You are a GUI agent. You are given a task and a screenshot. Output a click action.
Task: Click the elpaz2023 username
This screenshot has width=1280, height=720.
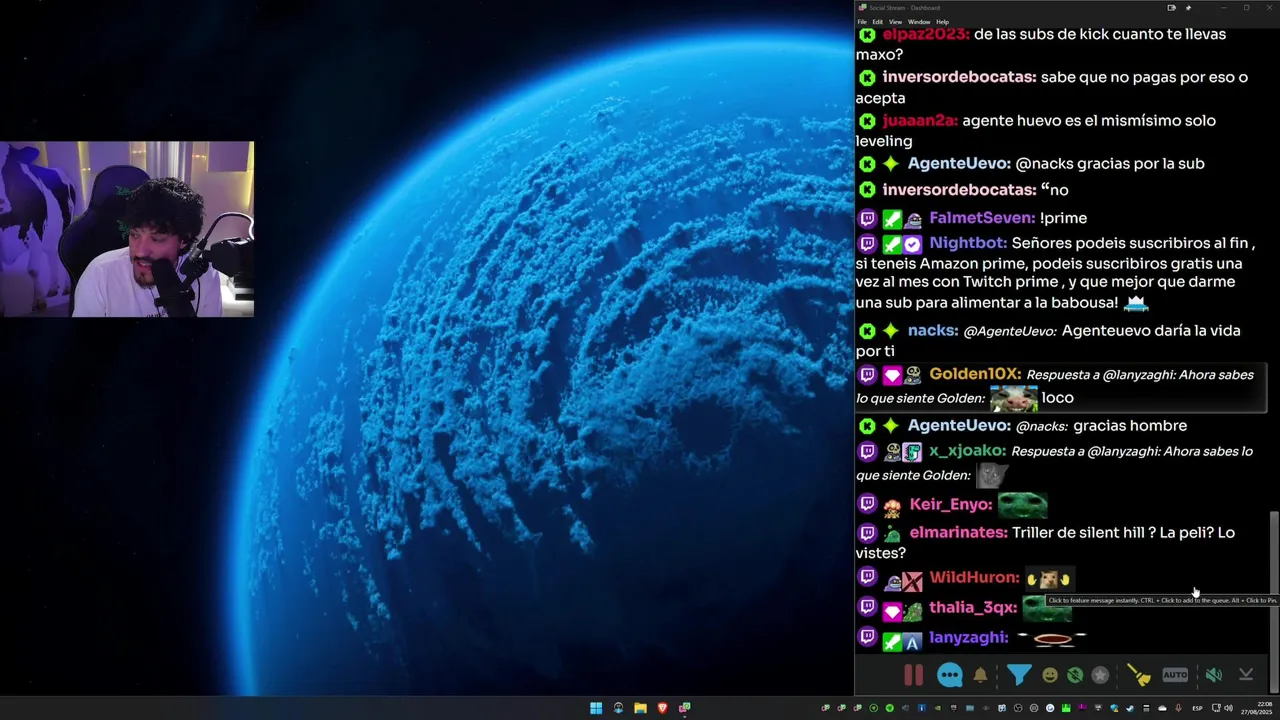926,34
